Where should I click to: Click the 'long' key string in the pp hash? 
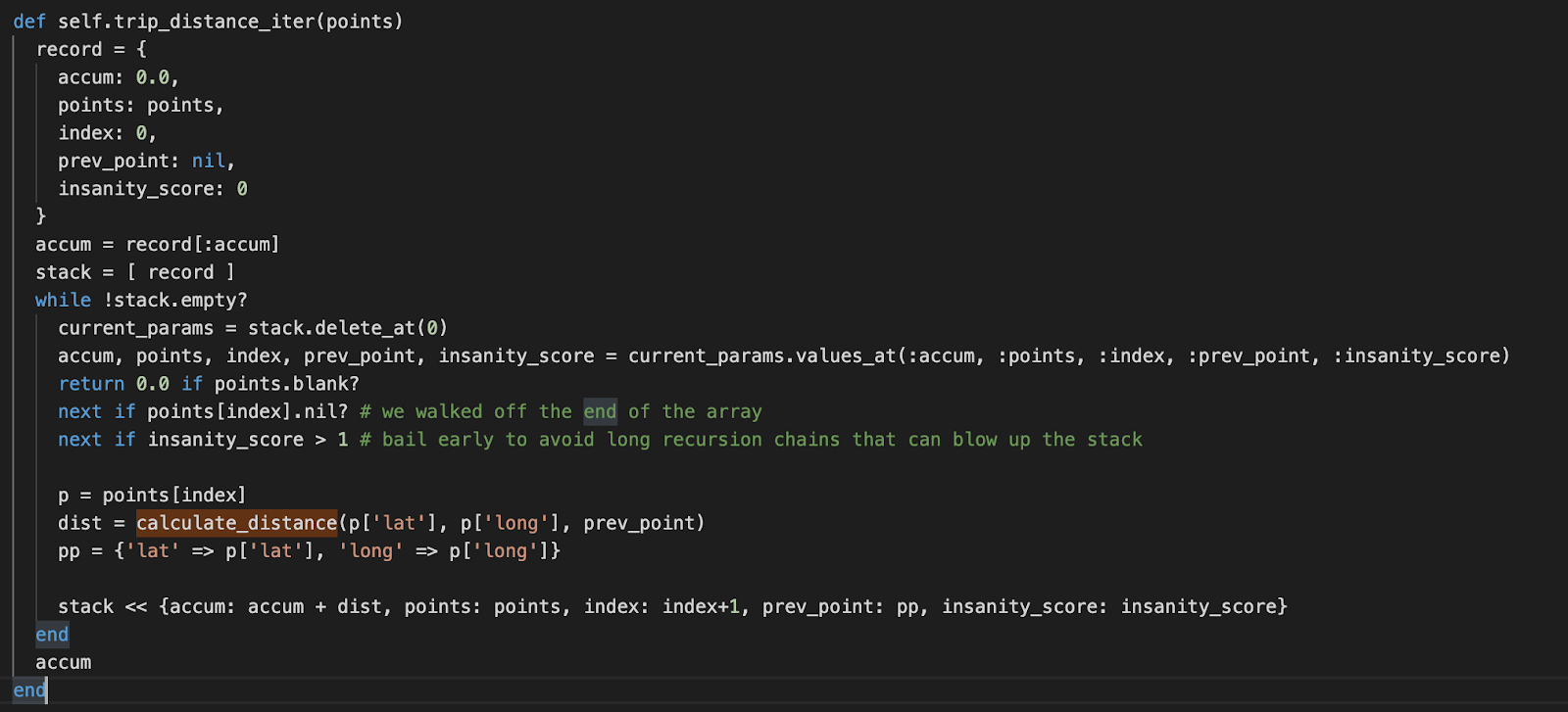[x=370, y=551]
